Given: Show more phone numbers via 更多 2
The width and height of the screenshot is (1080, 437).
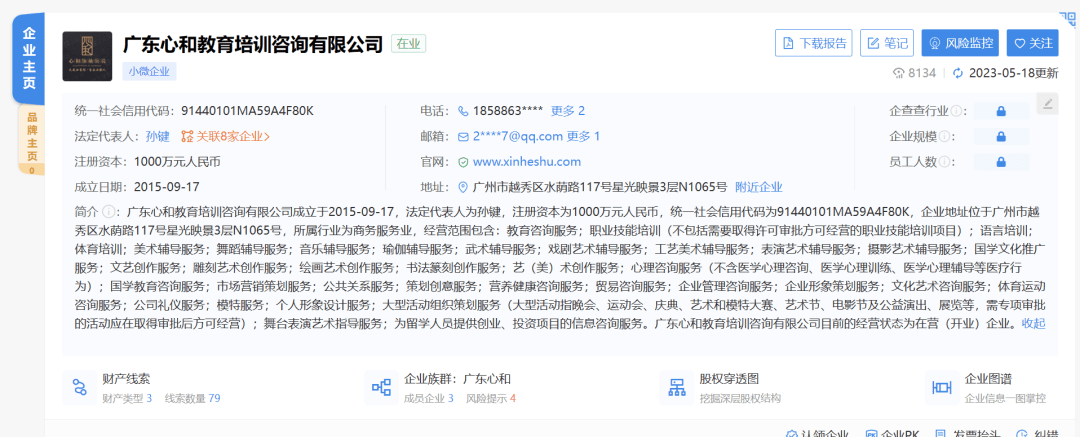Looking at the screenshot, I should coord(568,111).
